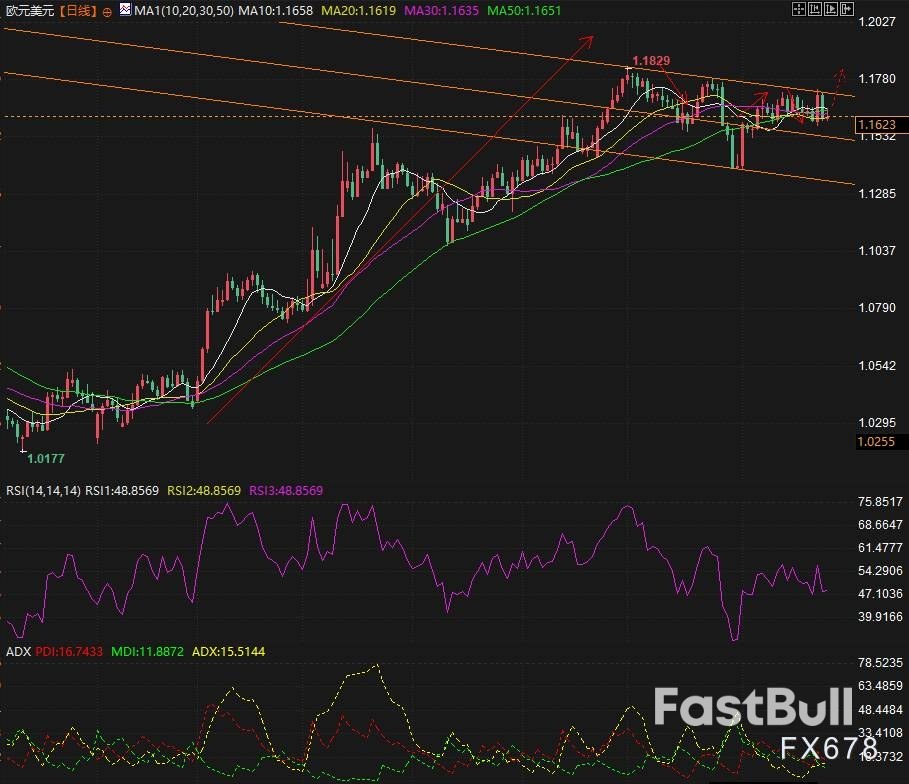Click the crosshair cursor icon in top toolbar

click(797, 11)
